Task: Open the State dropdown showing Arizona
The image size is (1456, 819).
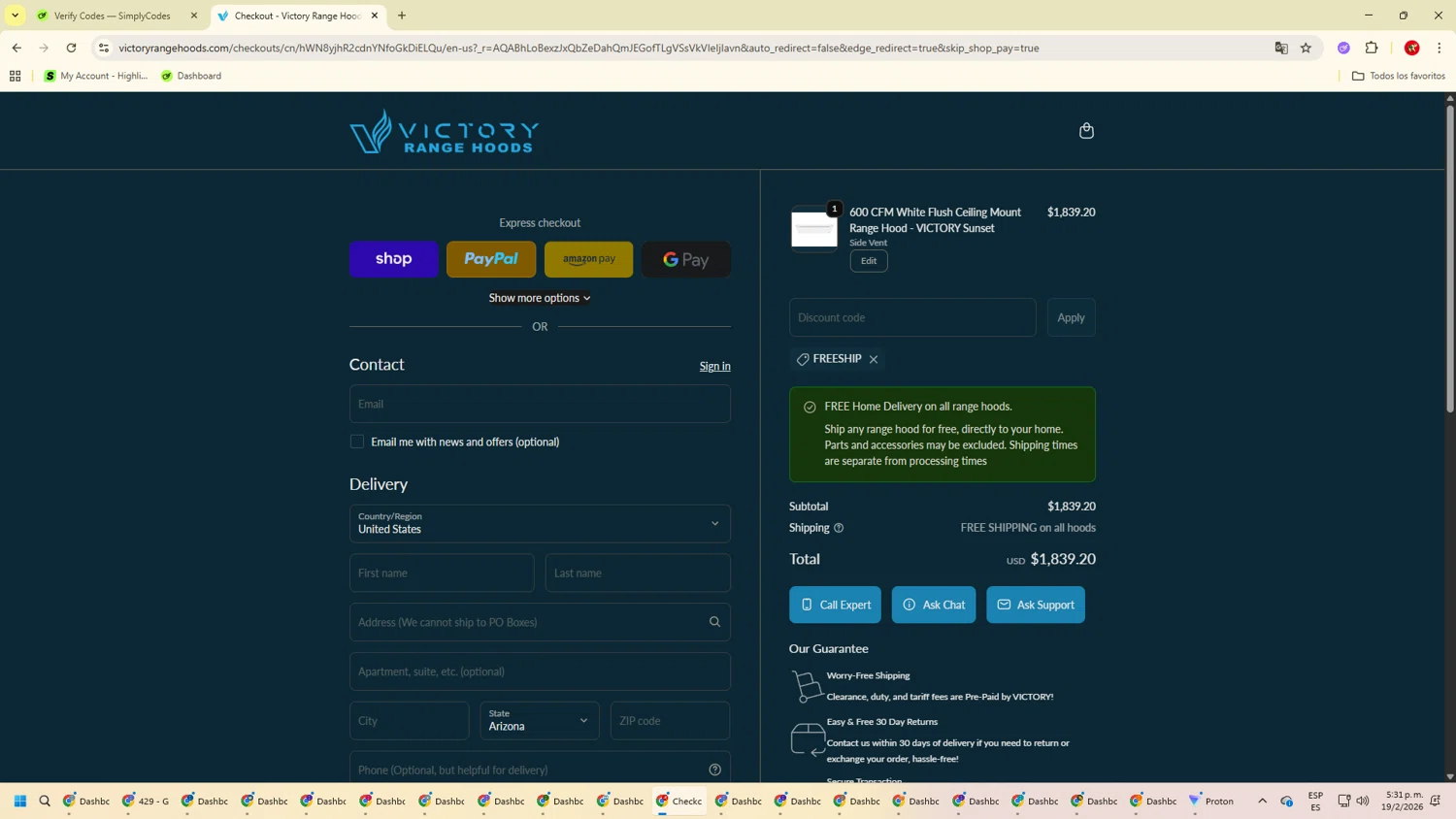Action: (x=540, y=721)
